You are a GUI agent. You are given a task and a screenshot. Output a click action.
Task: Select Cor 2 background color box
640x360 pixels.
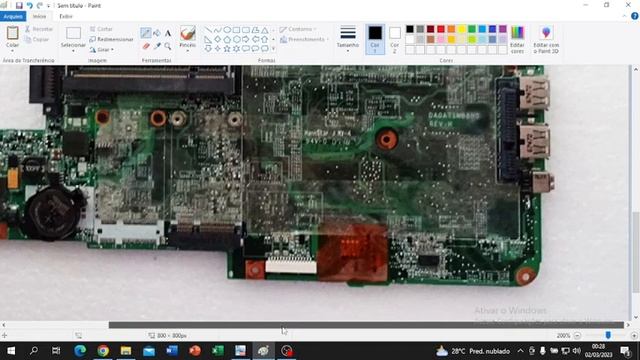(394, 39)
